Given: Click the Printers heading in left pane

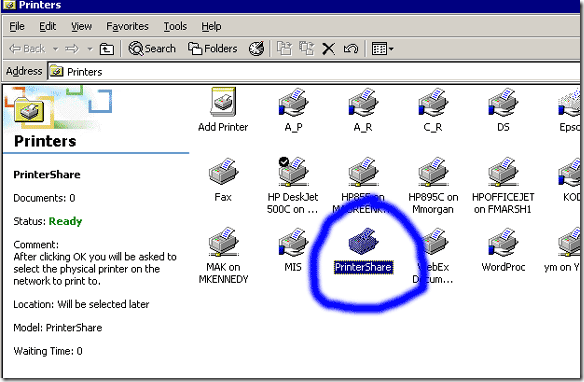Looking at the screenshot, I should point(45,141).
